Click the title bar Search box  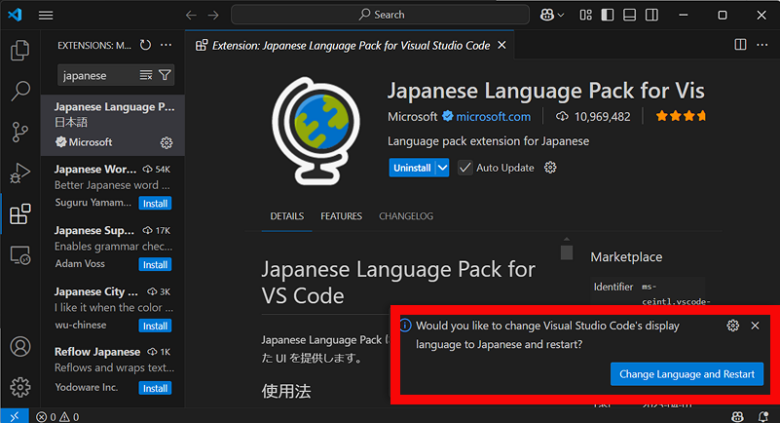(x=381, y=15)
